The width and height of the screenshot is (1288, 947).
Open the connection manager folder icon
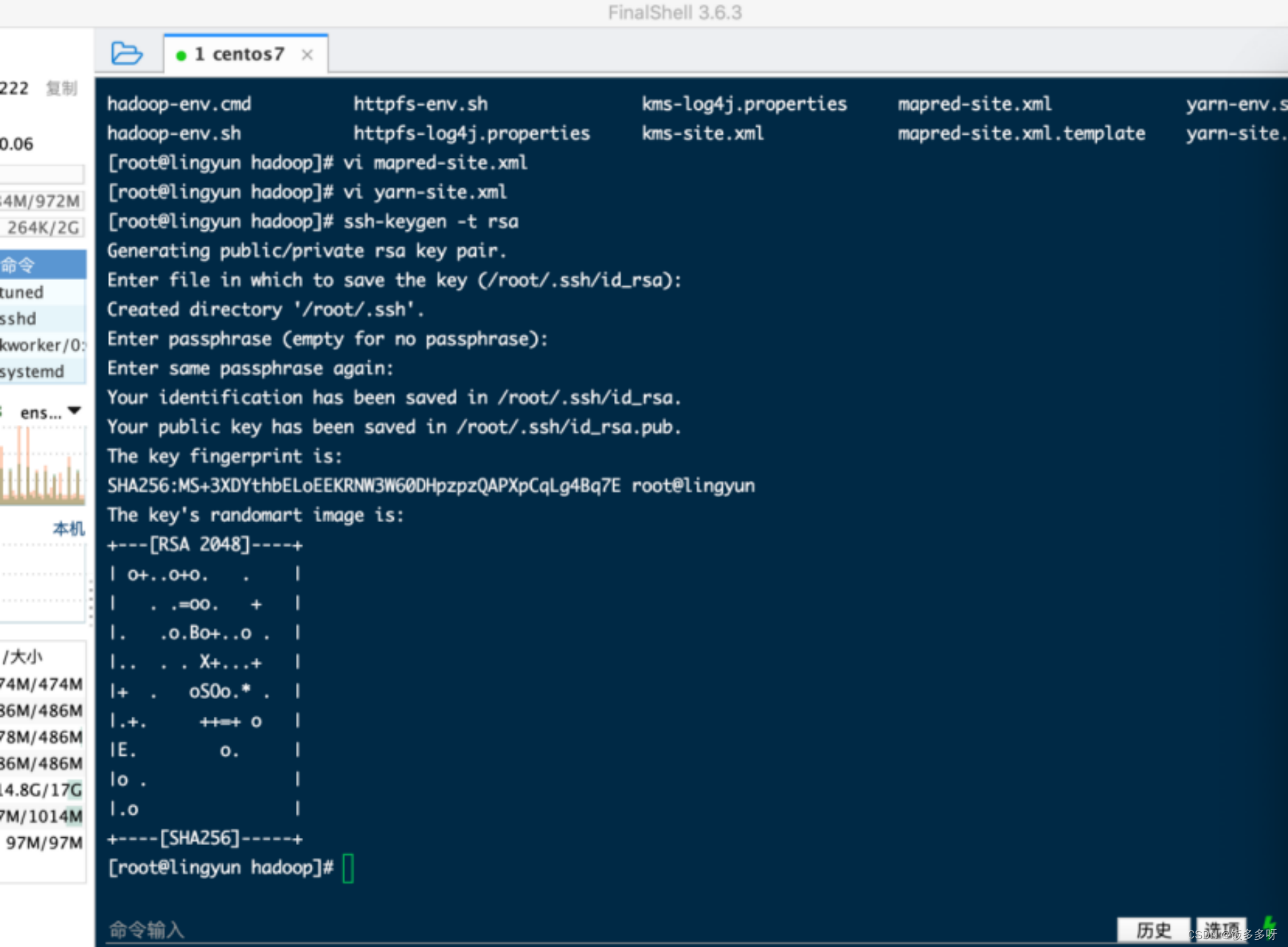(x=126, y=53)
